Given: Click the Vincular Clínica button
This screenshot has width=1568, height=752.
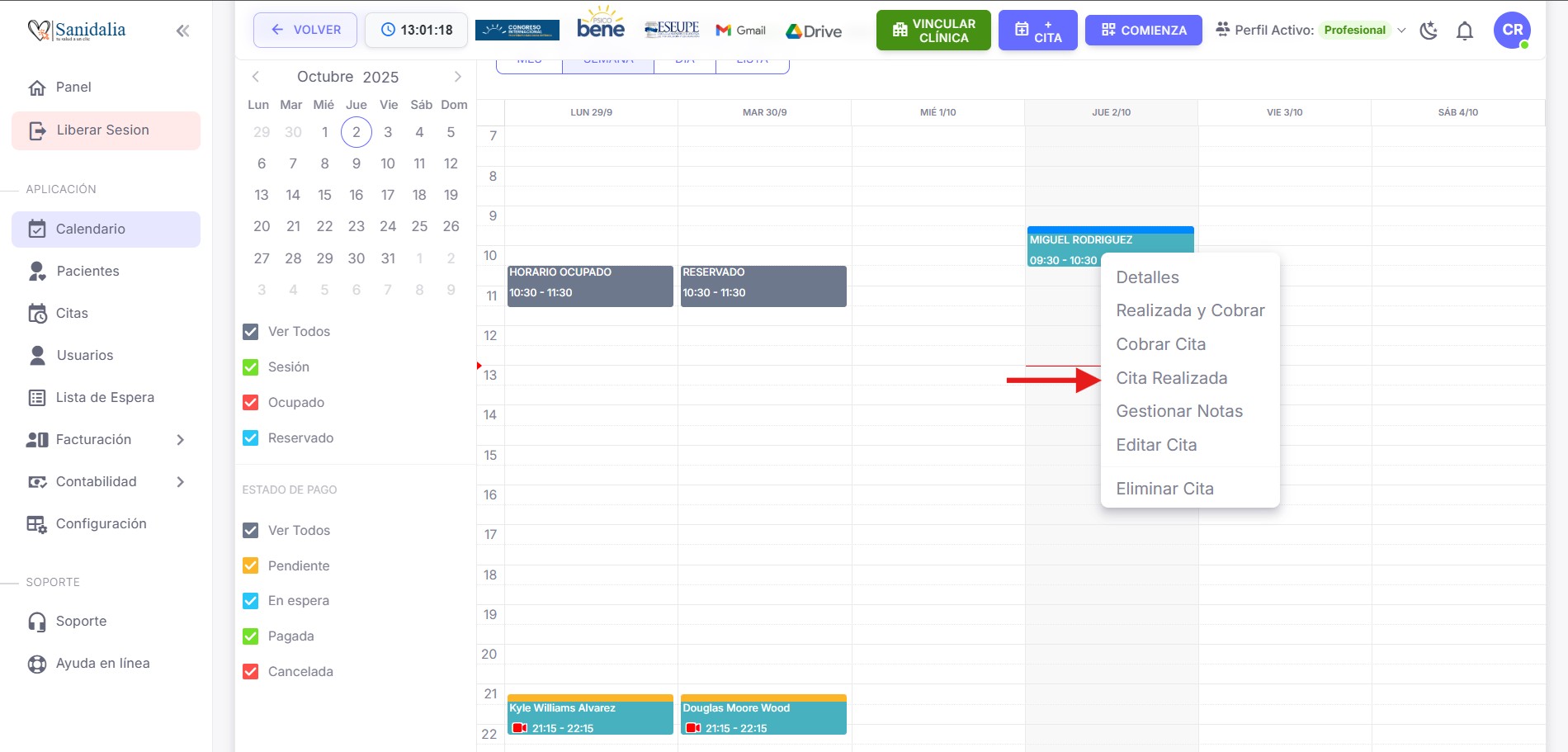Looking at the screenshot, I should pyautogui.click(x=933, y=31).
